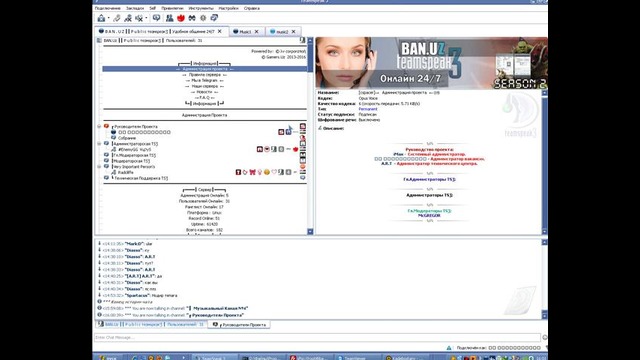Click the binoculars search toolbar icon
The image size is (640, 360).
pos(192,18)
